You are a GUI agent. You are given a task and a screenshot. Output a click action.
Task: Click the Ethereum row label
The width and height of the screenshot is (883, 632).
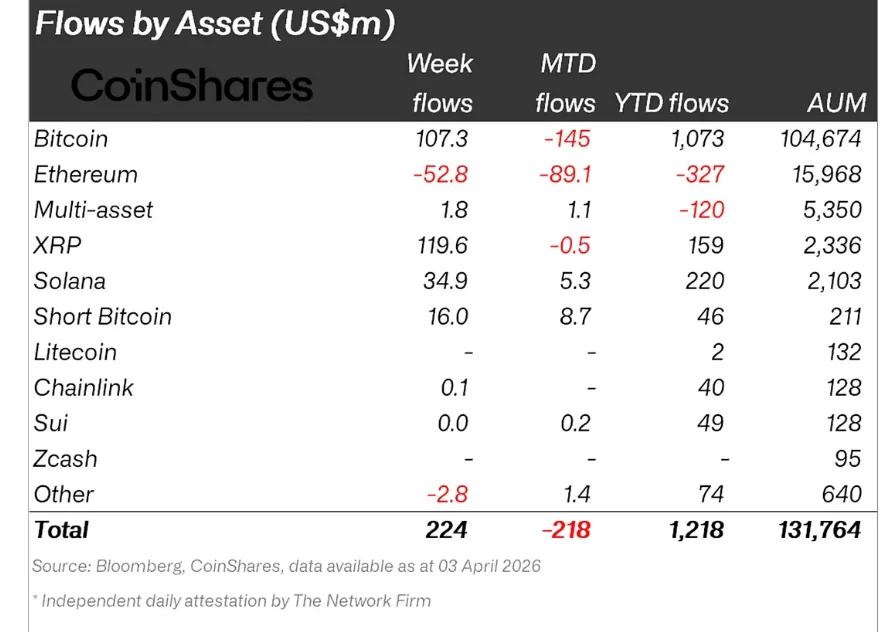click(x=85, y=174)
